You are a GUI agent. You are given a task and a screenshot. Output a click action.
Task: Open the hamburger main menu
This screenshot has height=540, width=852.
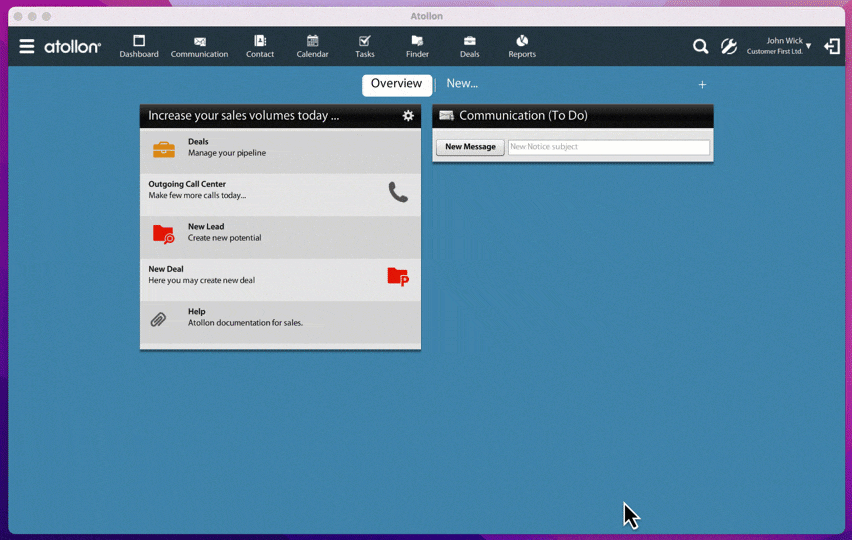[x=27, y=46]
